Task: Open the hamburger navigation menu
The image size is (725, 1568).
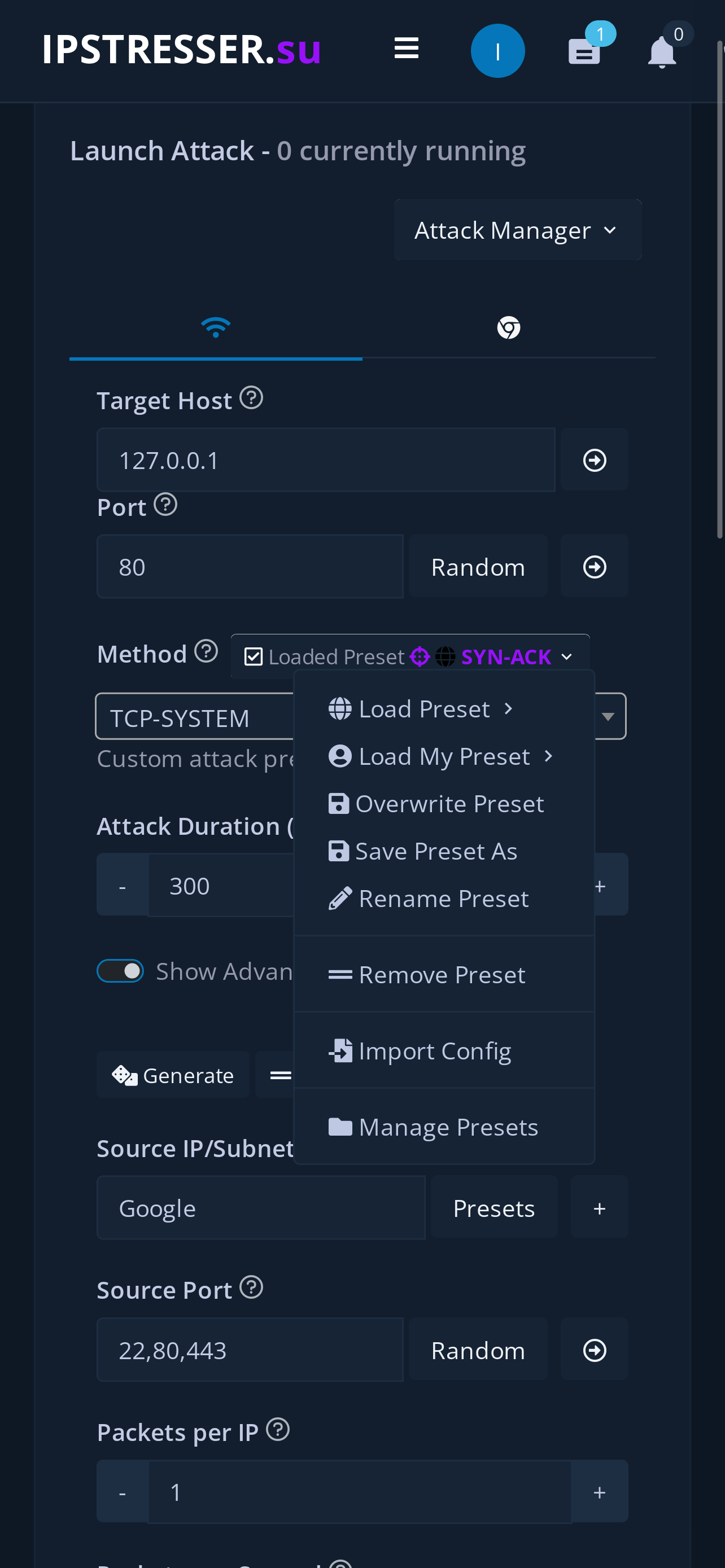Action: tap(406, 49)
